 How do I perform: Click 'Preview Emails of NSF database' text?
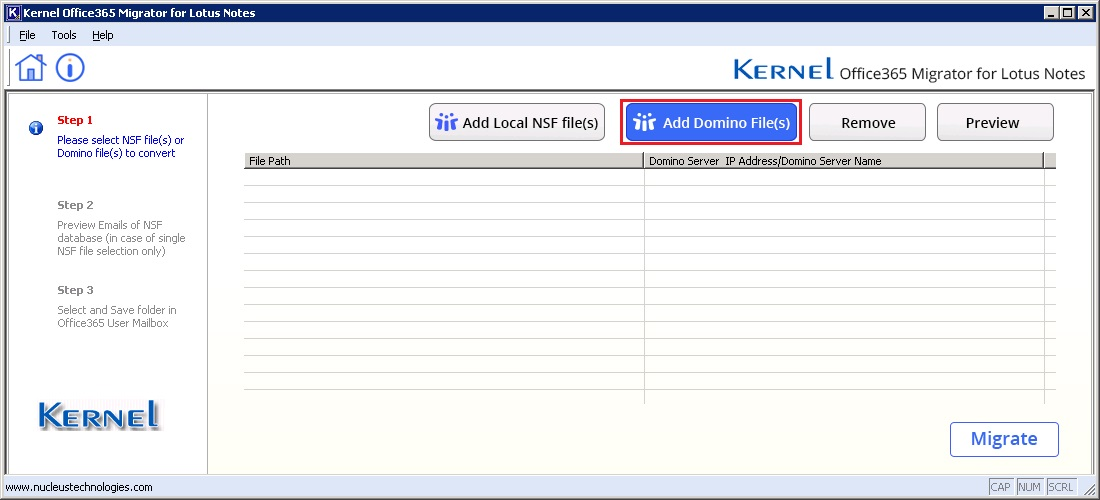click(121, 238)
